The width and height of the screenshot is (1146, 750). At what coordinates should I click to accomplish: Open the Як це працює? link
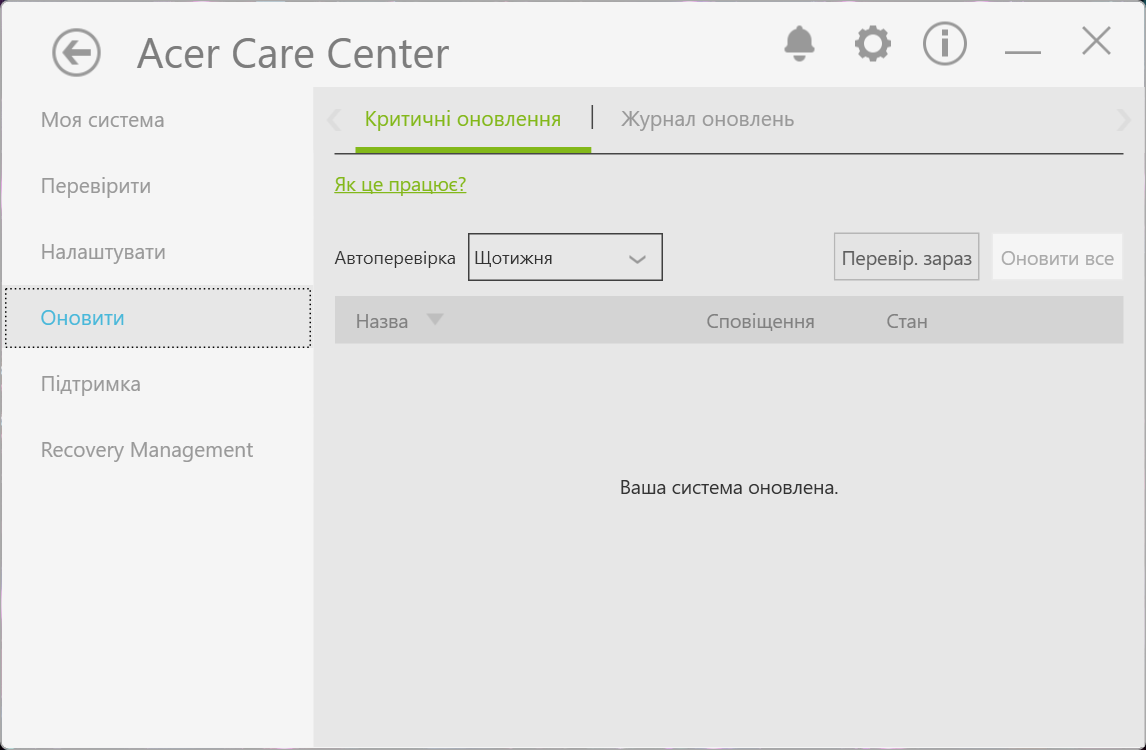point(401,184)
